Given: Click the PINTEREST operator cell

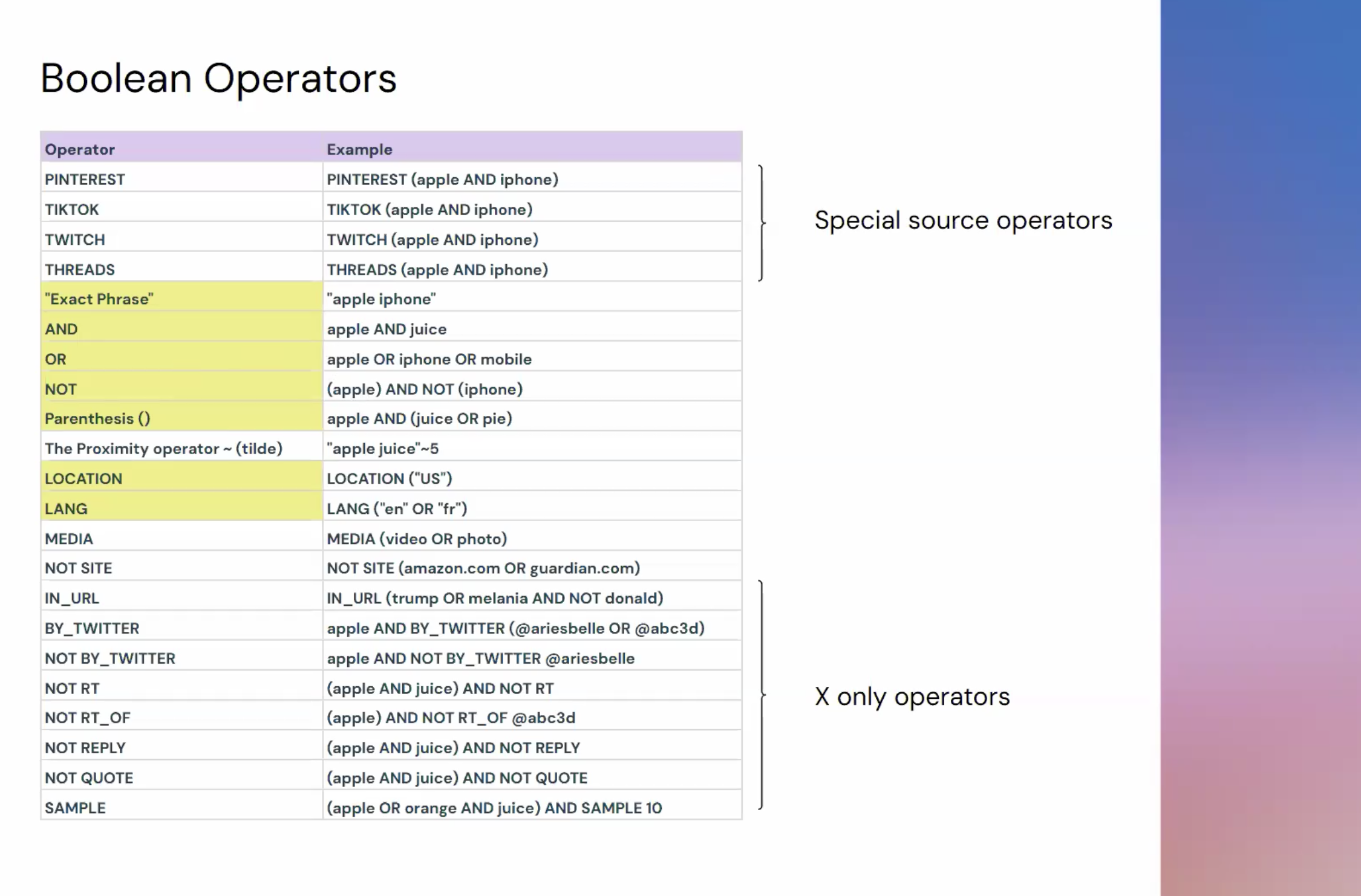Looking at the screenshot, I should [x=85, y=180].
